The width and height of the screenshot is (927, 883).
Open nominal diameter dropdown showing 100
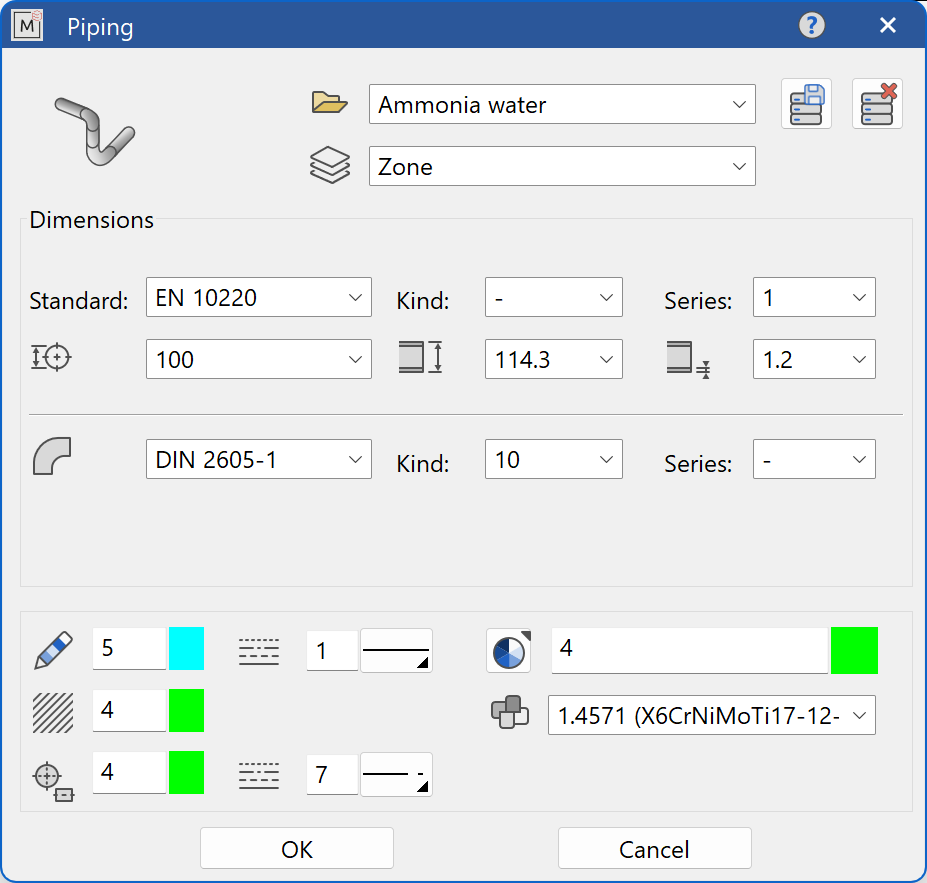click(x=259, y=359)
